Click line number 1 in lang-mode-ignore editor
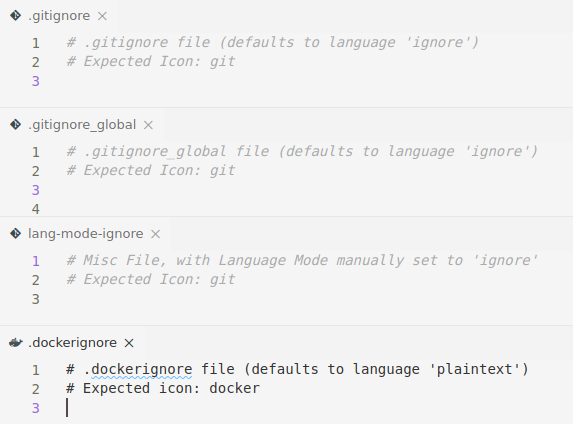Screen dimensions: 573x424 (35, 261)
